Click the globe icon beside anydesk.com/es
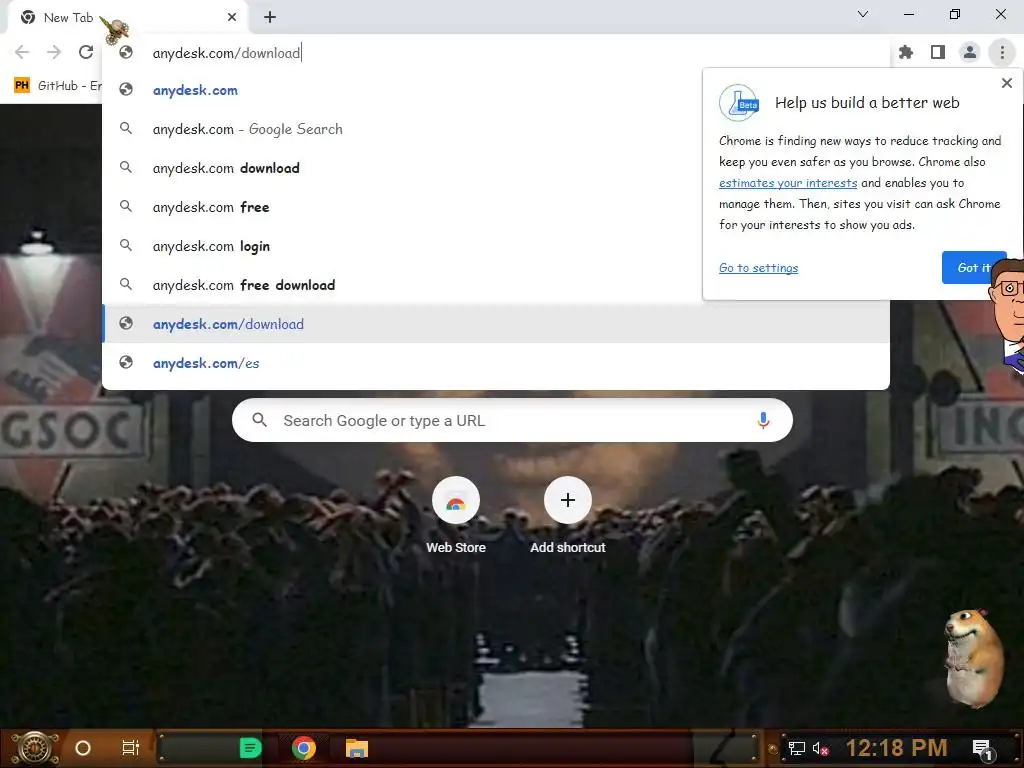This screenshot has height=768, width=1024. (x=126, y=362)
